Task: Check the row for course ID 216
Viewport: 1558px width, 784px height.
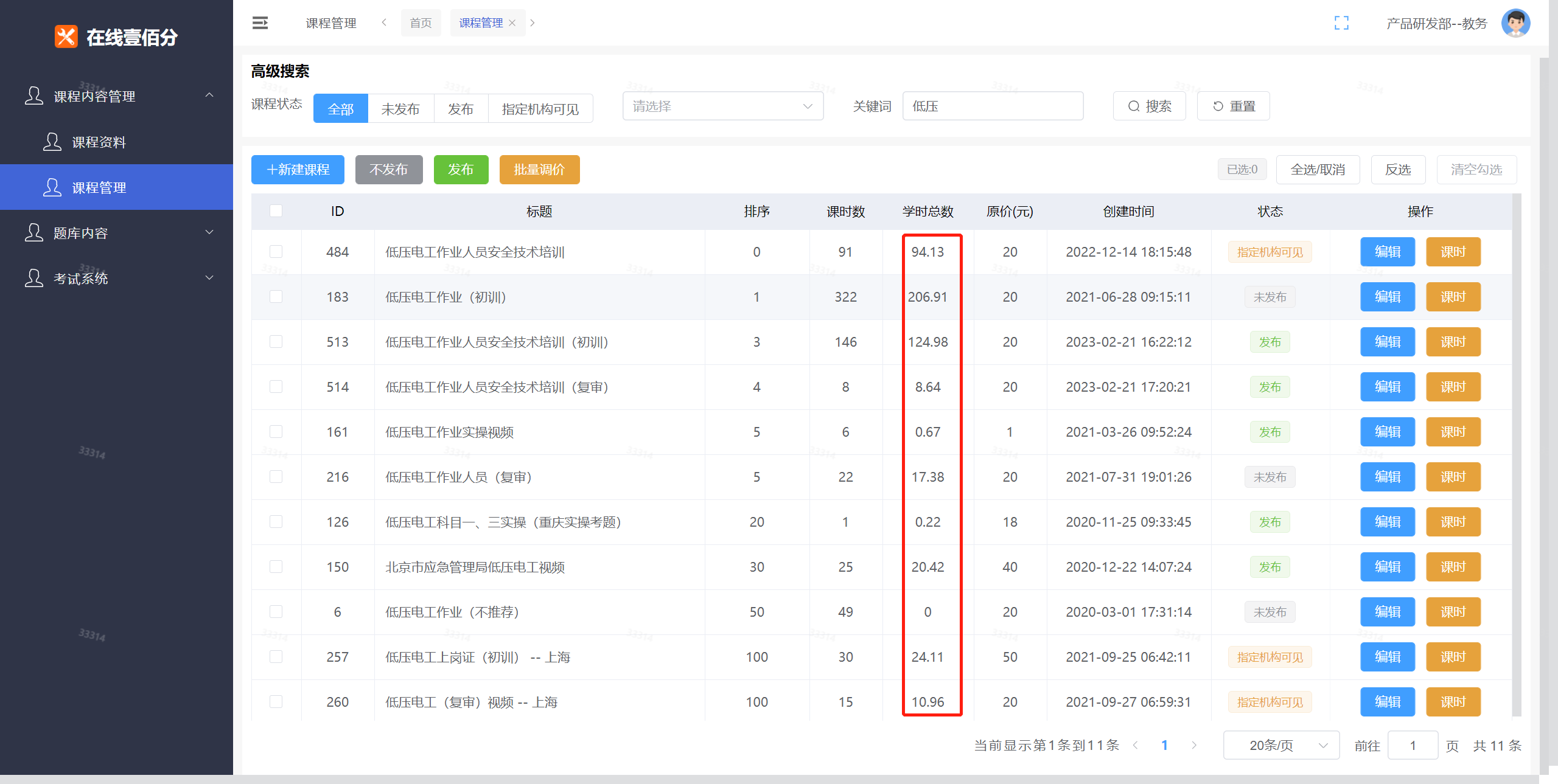Action: 276,477
